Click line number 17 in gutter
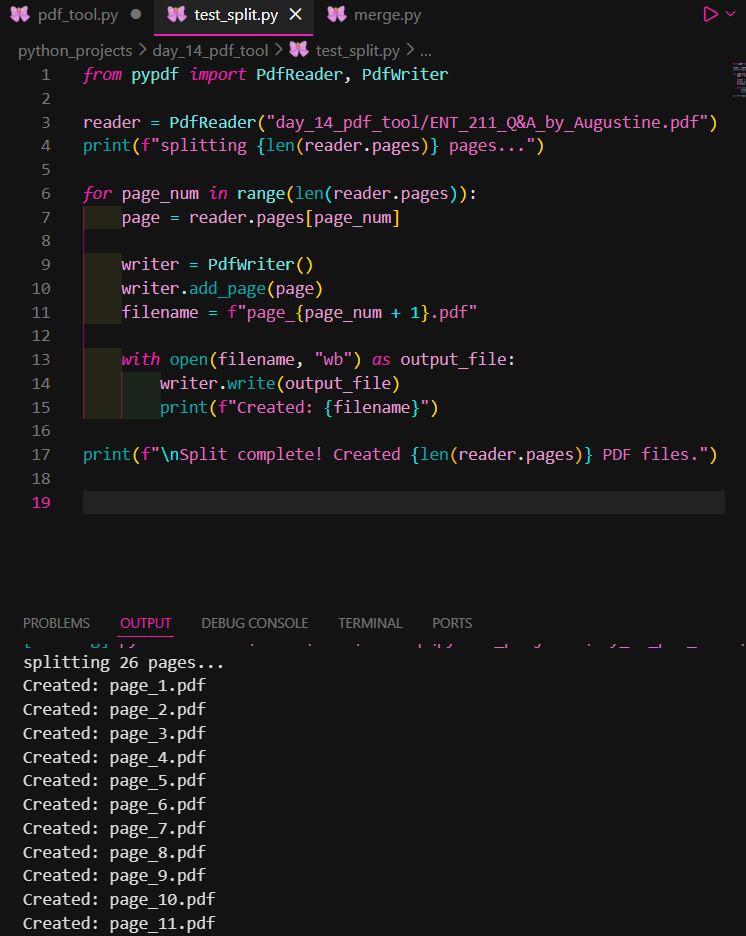 (41, 455)
